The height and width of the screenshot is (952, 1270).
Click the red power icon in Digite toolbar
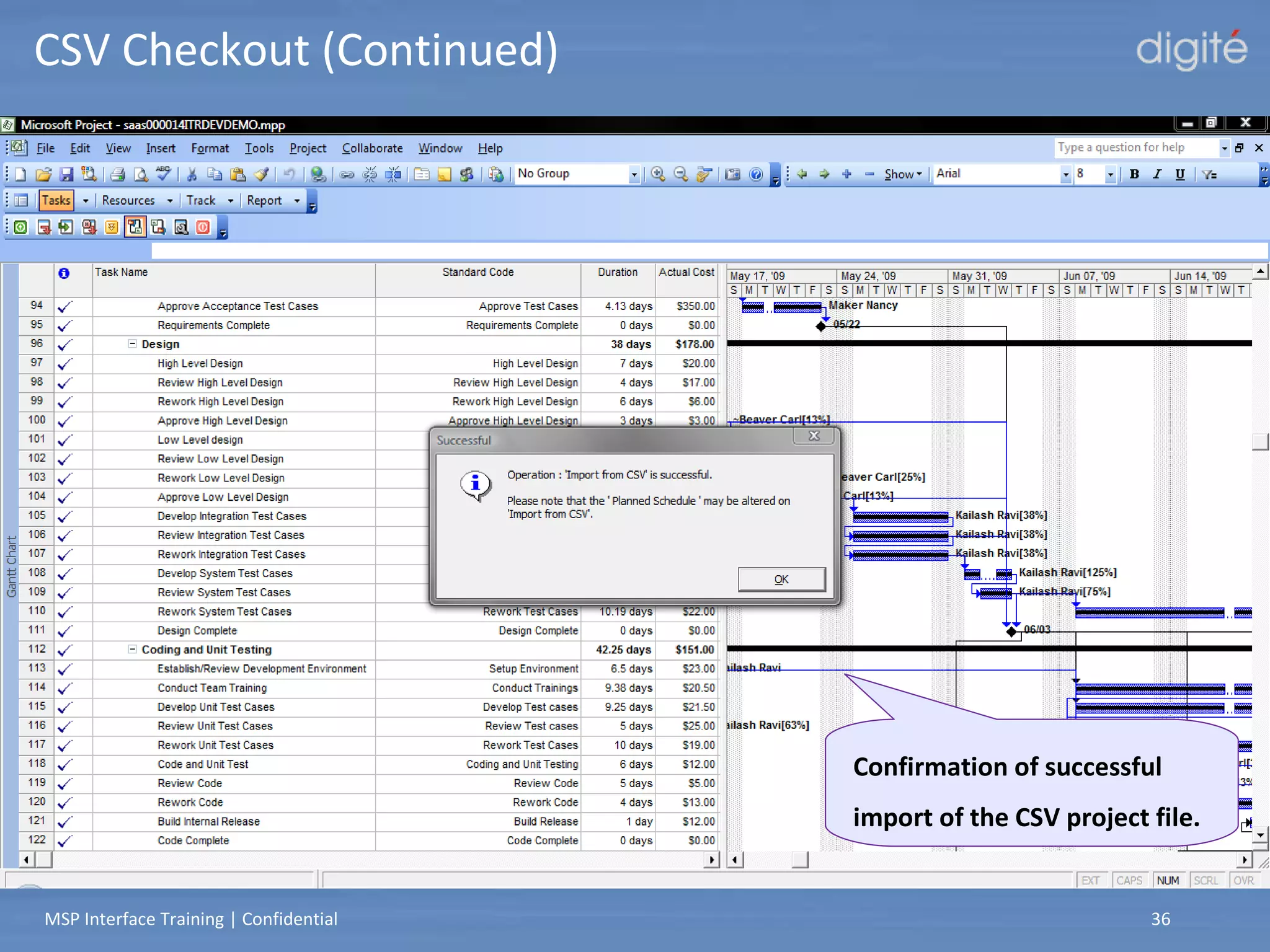pos(203,227)
